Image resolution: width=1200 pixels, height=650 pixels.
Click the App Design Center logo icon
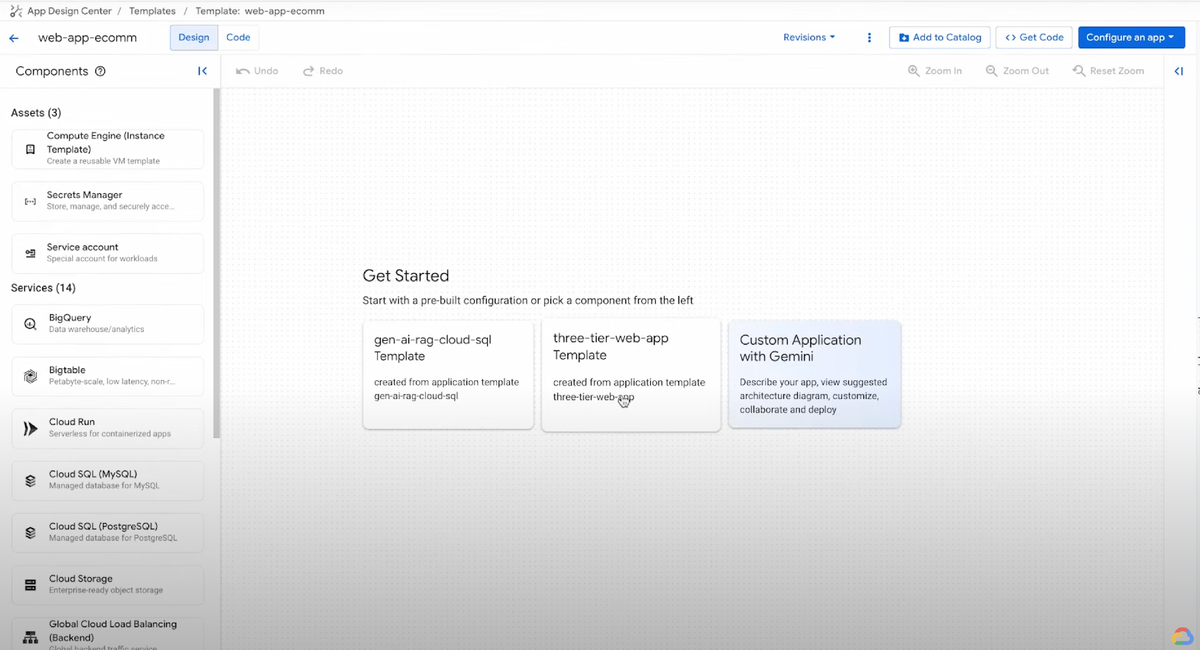point(15,11)
